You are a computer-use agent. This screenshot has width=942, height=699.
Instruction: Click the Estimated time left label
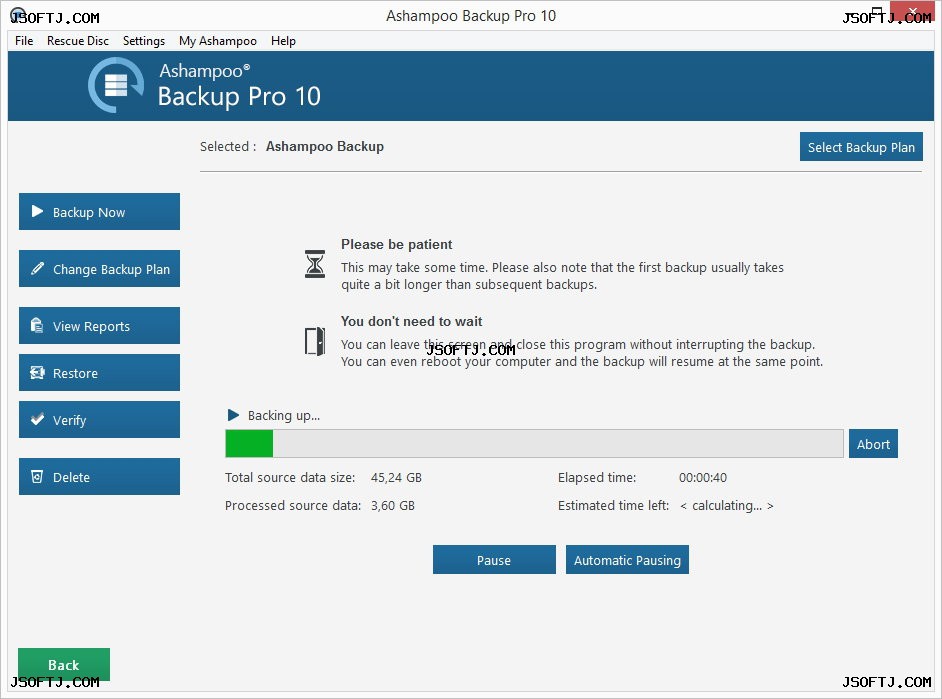click(x=613, y=506)
